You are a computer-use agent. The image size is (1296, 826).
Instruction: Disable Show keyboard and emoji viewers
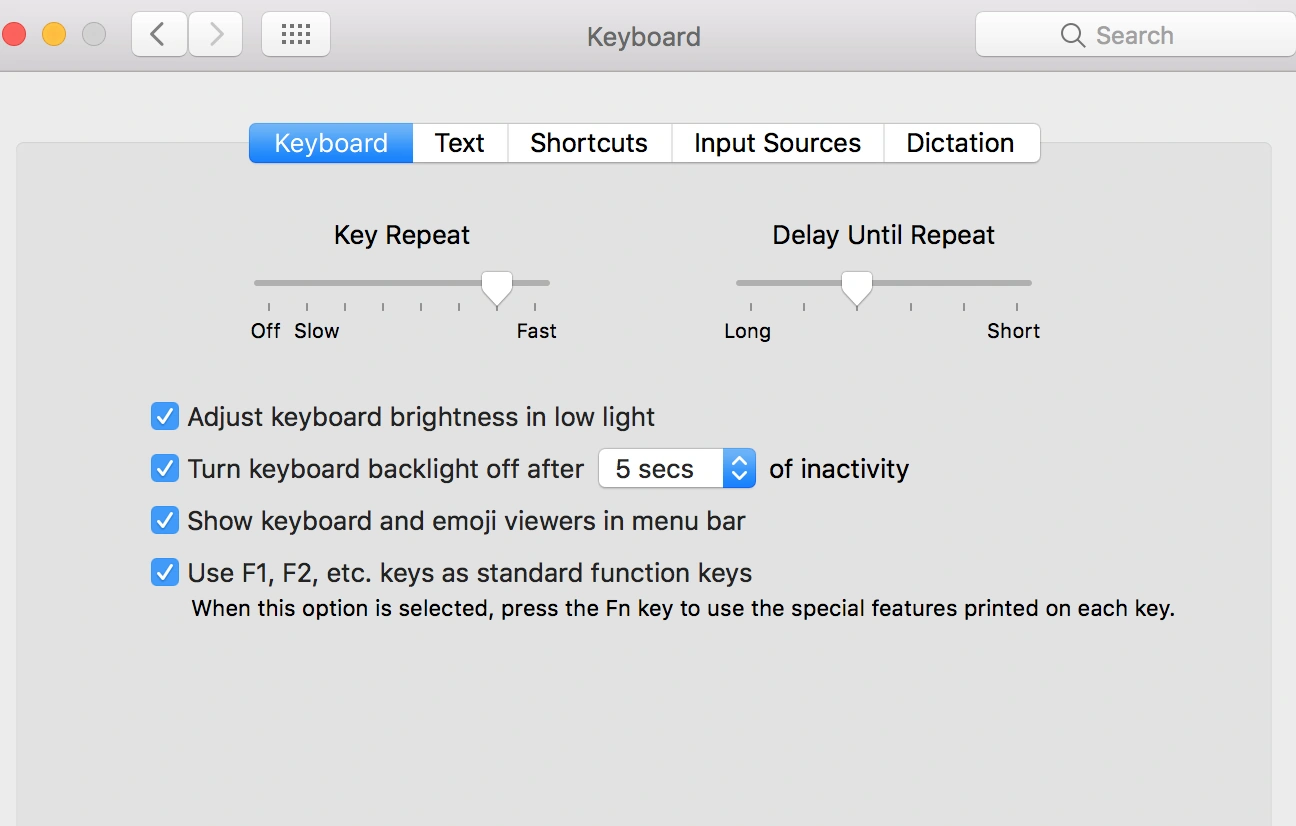pyautogui.click(x=165, y=521)
